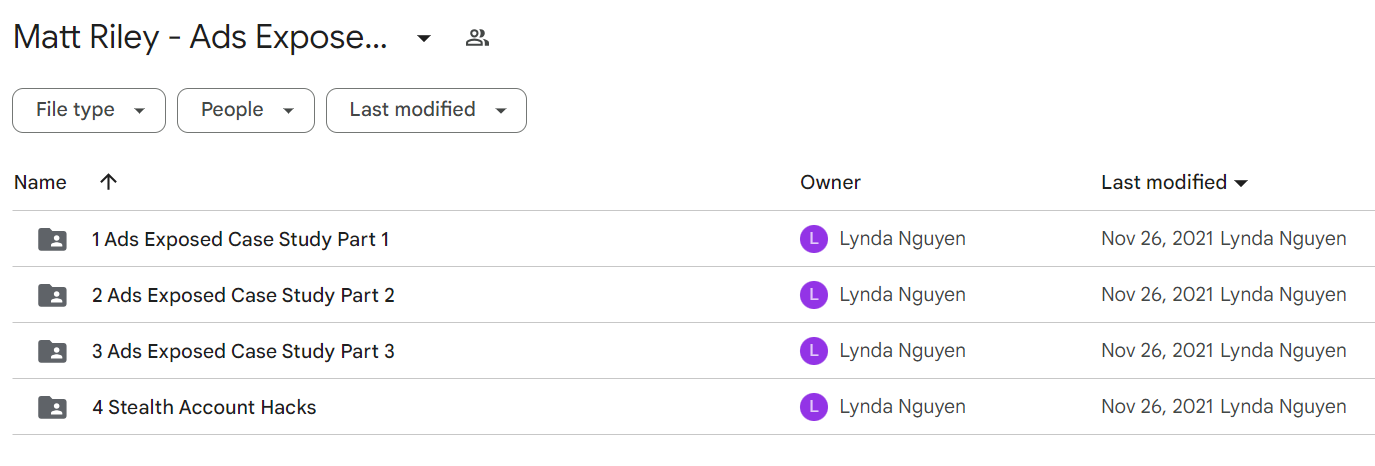Click the Matt Riley - Ads Expose... folder title
This screenshot has width=1375, height=466.
tap(200, 38)
